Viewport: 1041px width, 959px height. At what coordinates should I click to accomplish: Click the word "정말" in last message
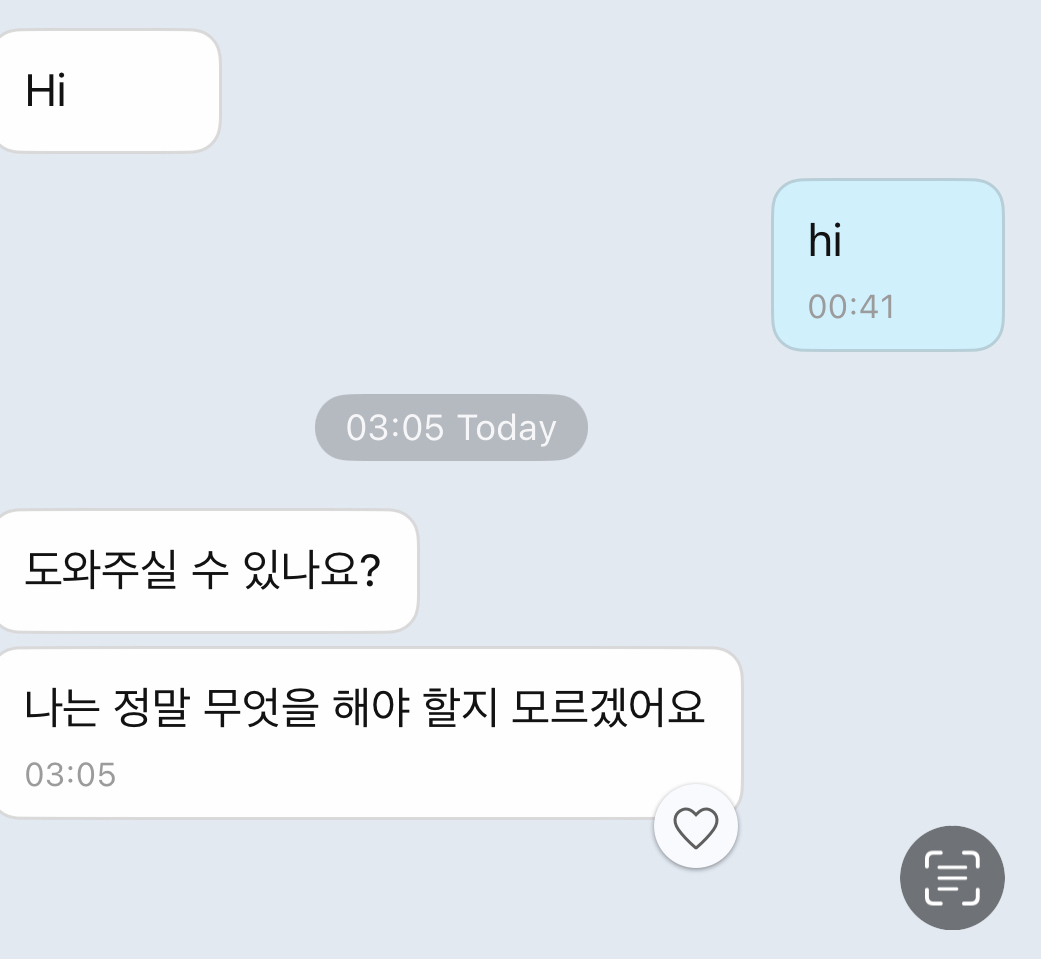152,709
